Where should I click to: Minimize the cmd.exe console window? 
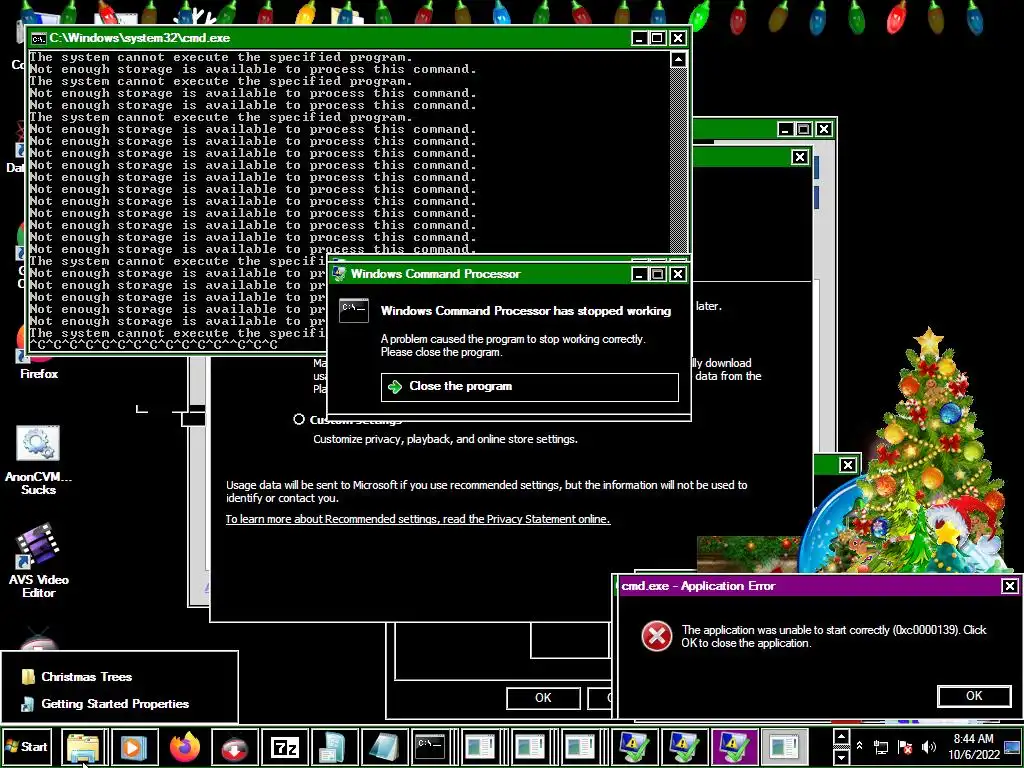coord(639,39)
